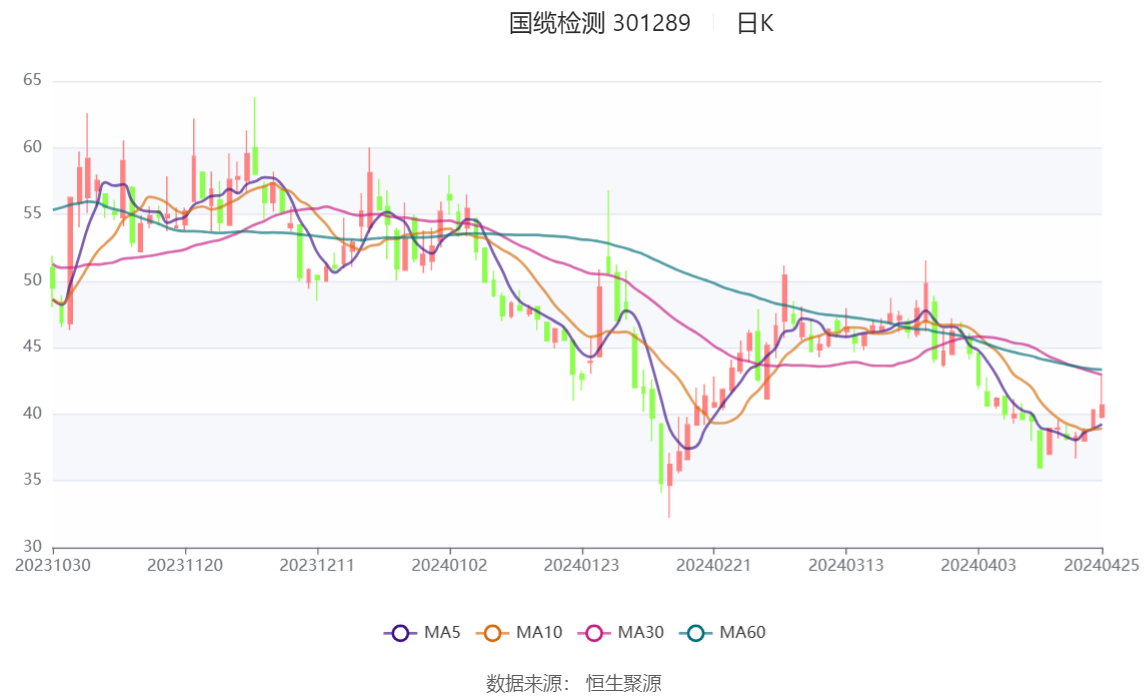Image resolution: width=1148 pixels, height=699 pixels.
Task: Click x-axis date label 20240313
Action: [x=846, y=565]
